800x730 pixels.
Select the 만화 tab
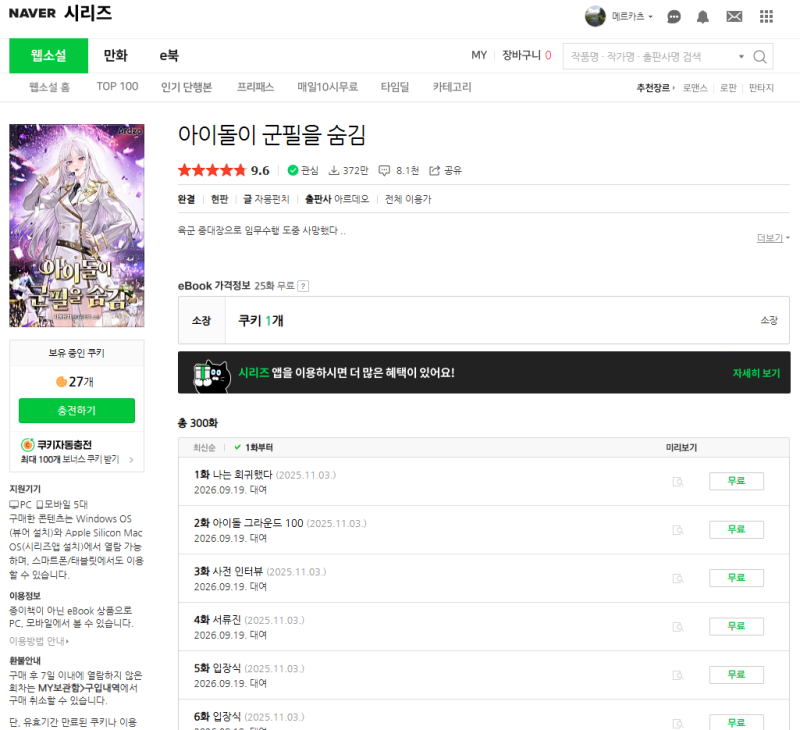[x=115, y=56]
